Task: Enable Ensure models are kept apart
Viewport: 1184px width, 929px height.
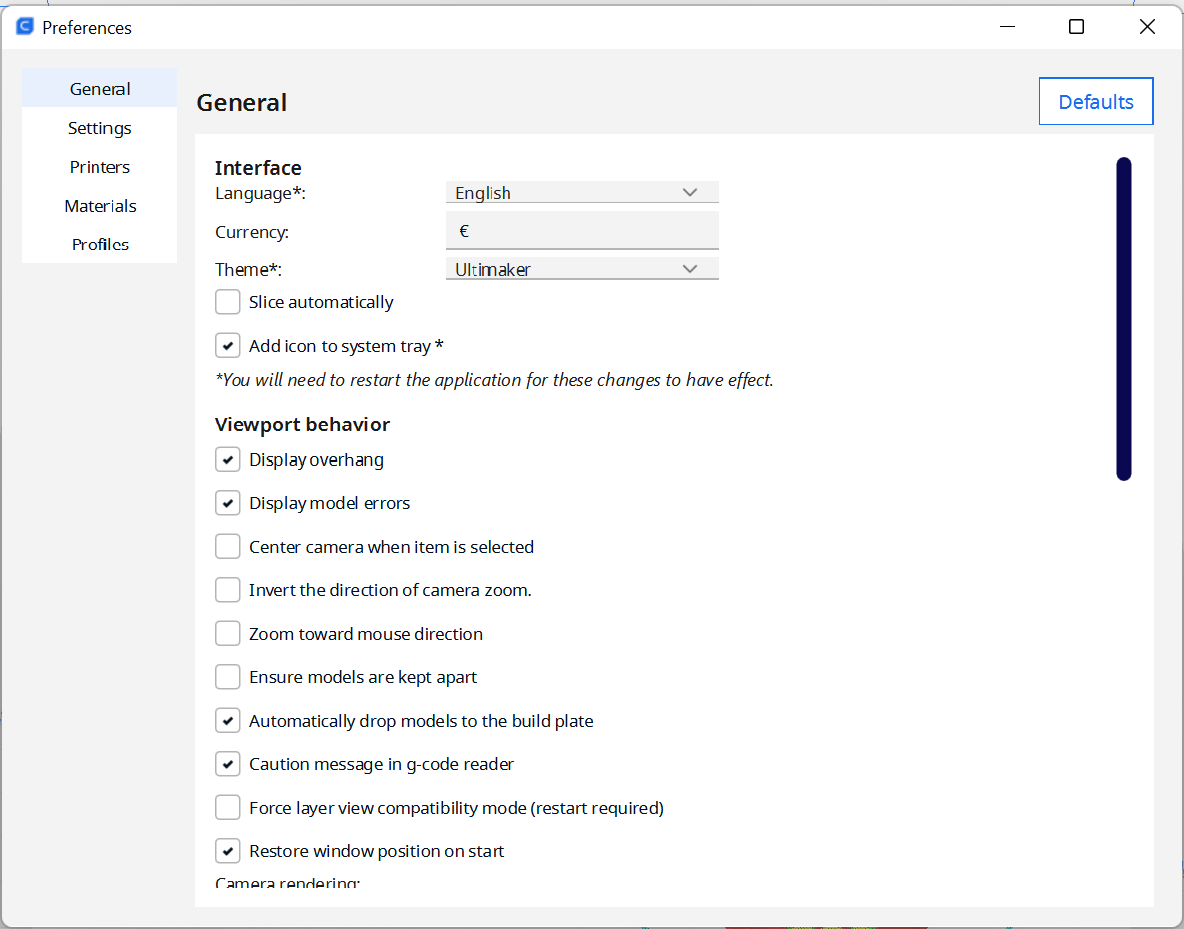Action: pos(227,676)
